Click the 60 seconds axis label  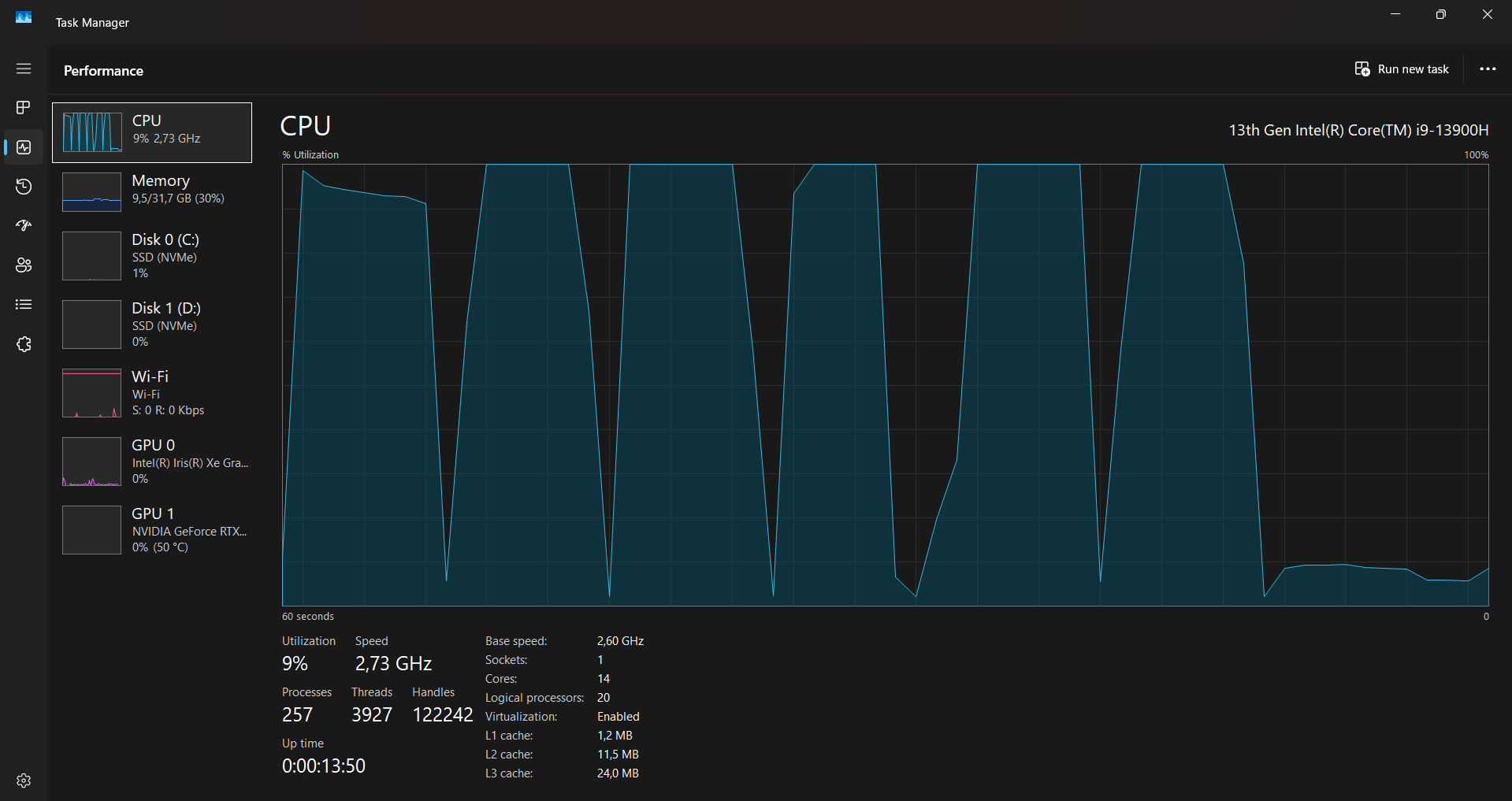click(x=308, y=617)
